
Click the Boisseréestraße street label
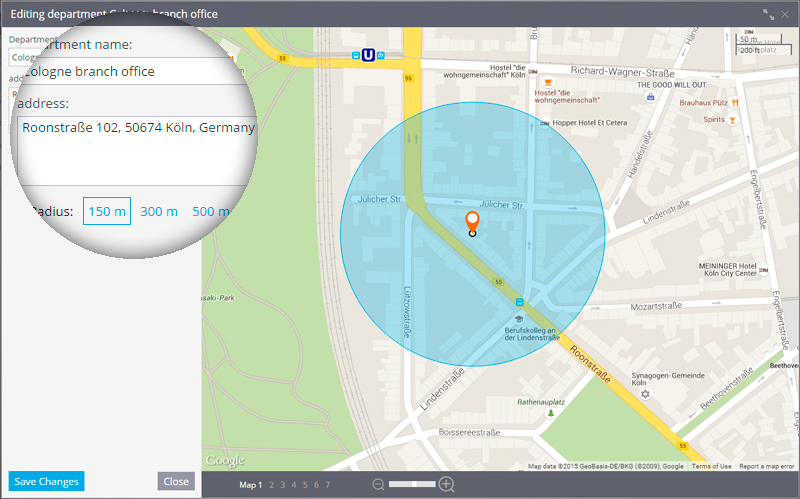click(x=469, y=433)
